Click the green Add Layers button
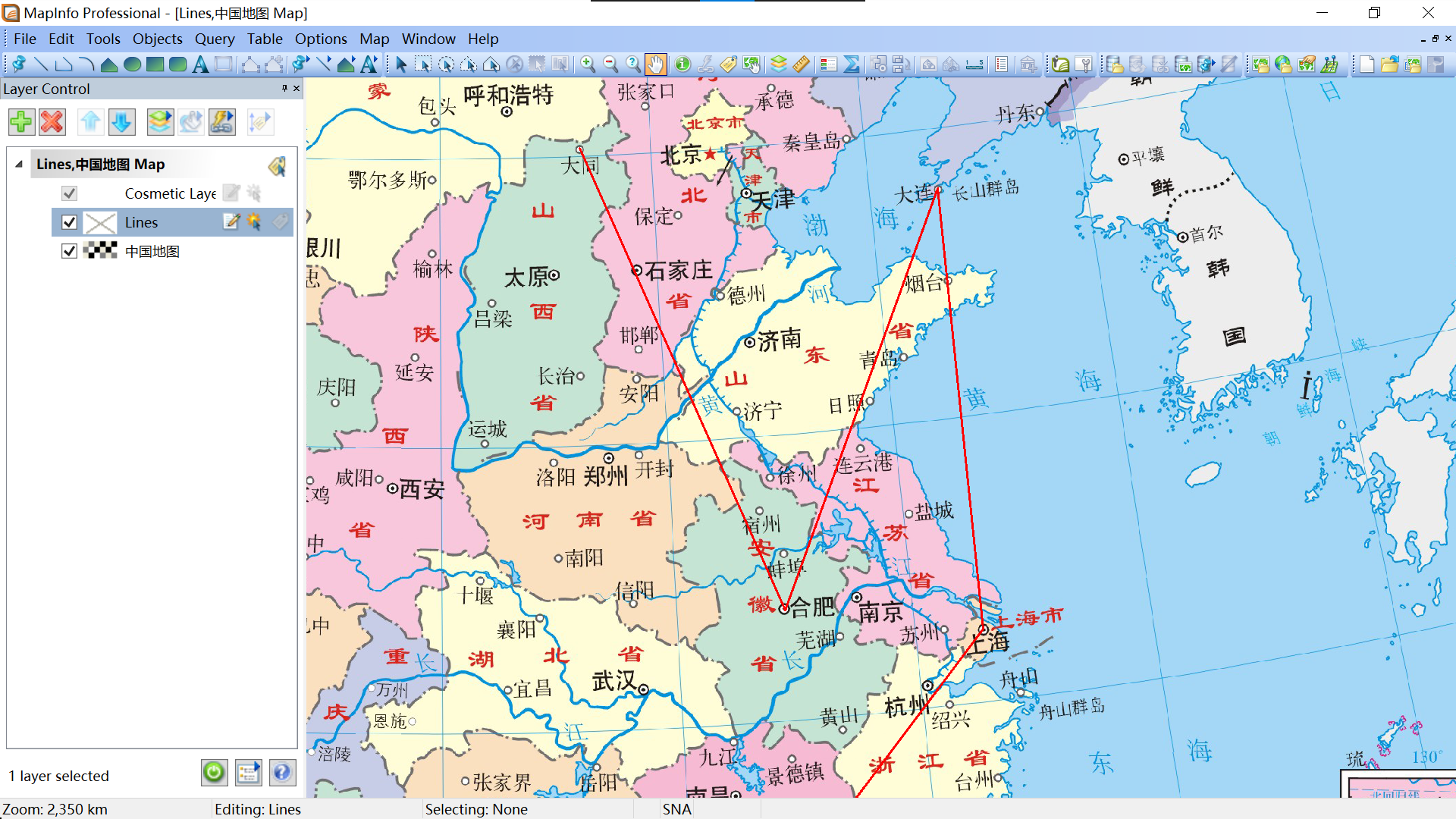 coord(21,121)
